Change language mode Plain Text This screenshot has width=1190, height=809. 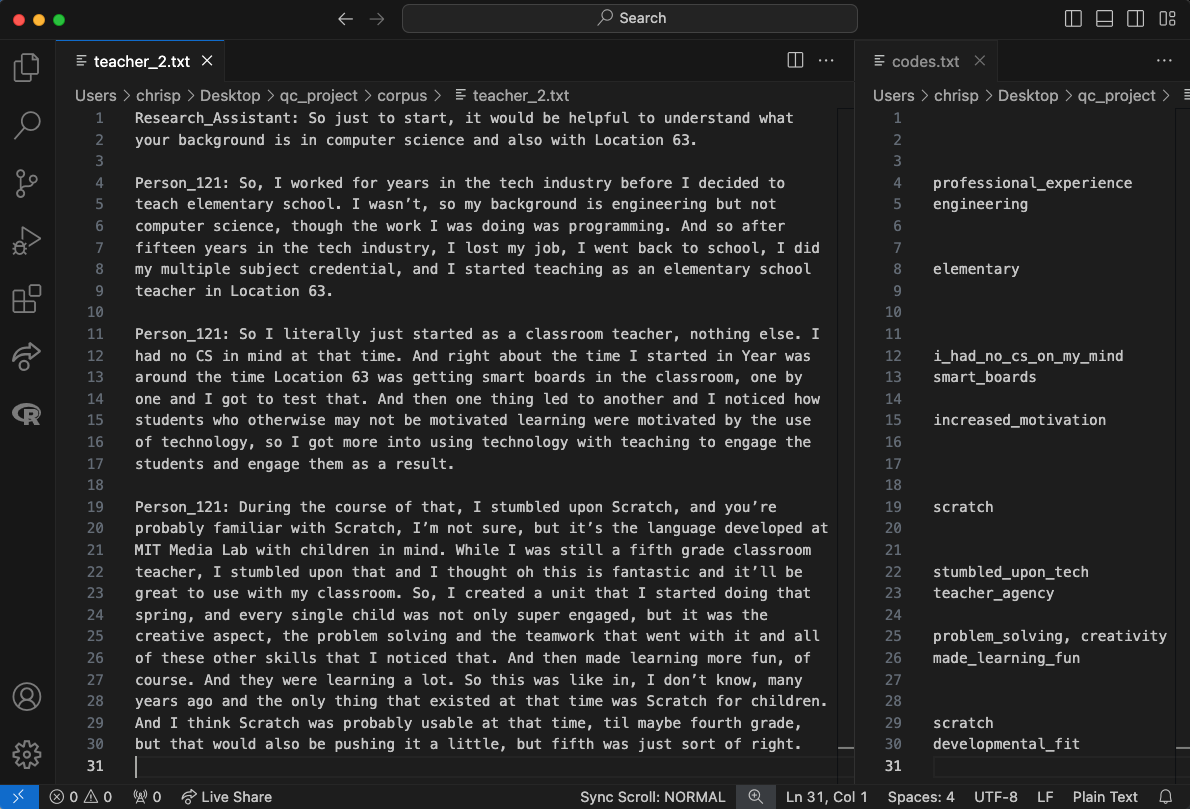1105,797
